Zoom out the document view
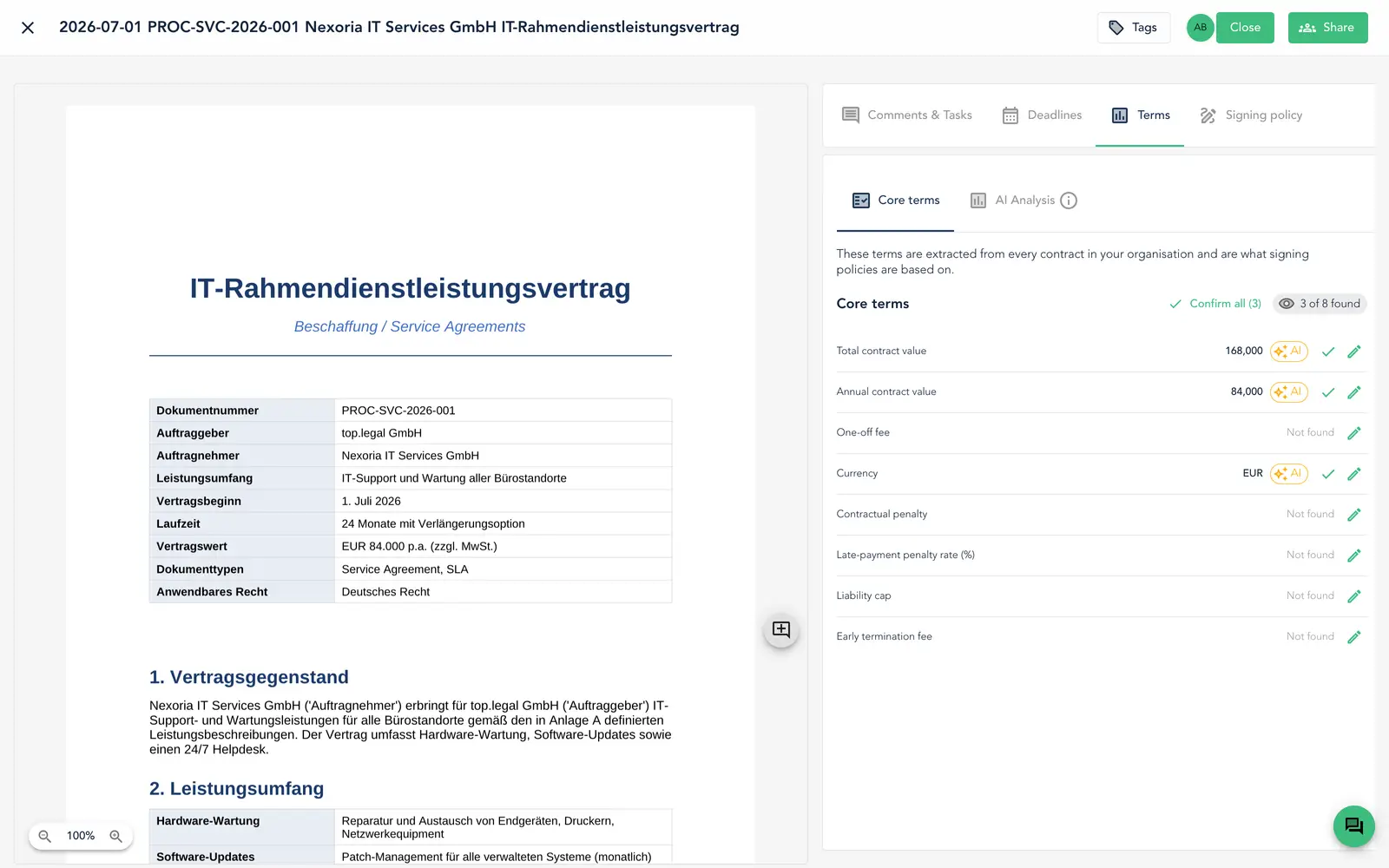This screenshot has height=868, width=1389. pyautogui.click(x=45, y=836)
